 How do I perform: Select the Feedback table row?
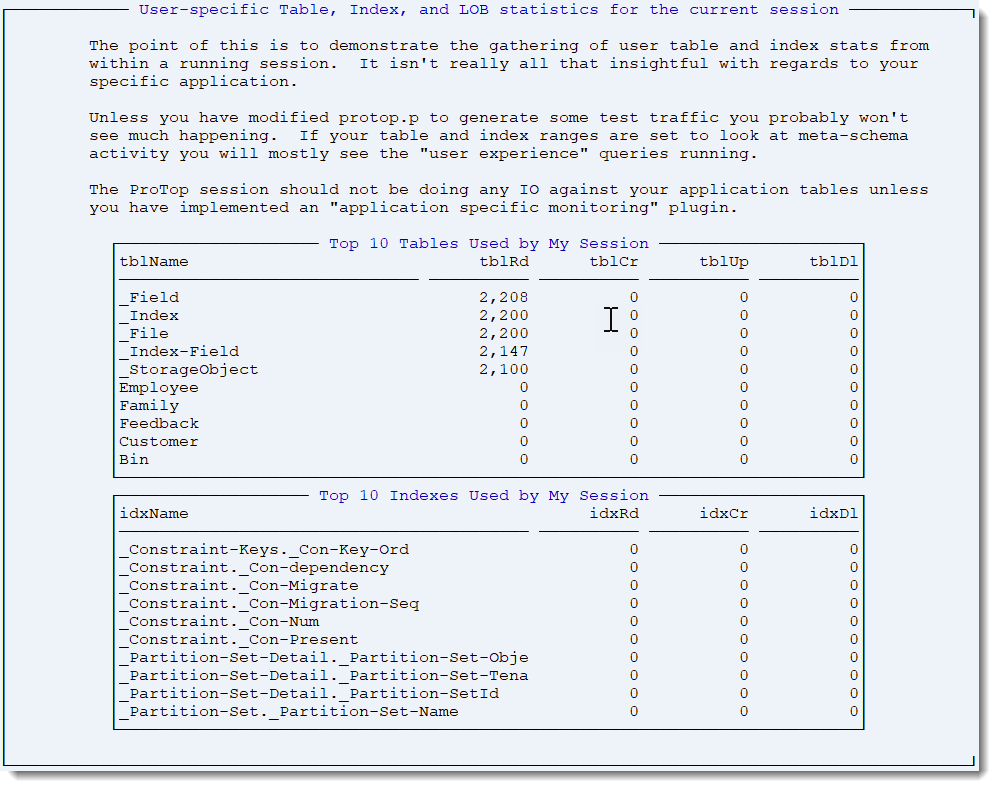click(x=159, y=424)
